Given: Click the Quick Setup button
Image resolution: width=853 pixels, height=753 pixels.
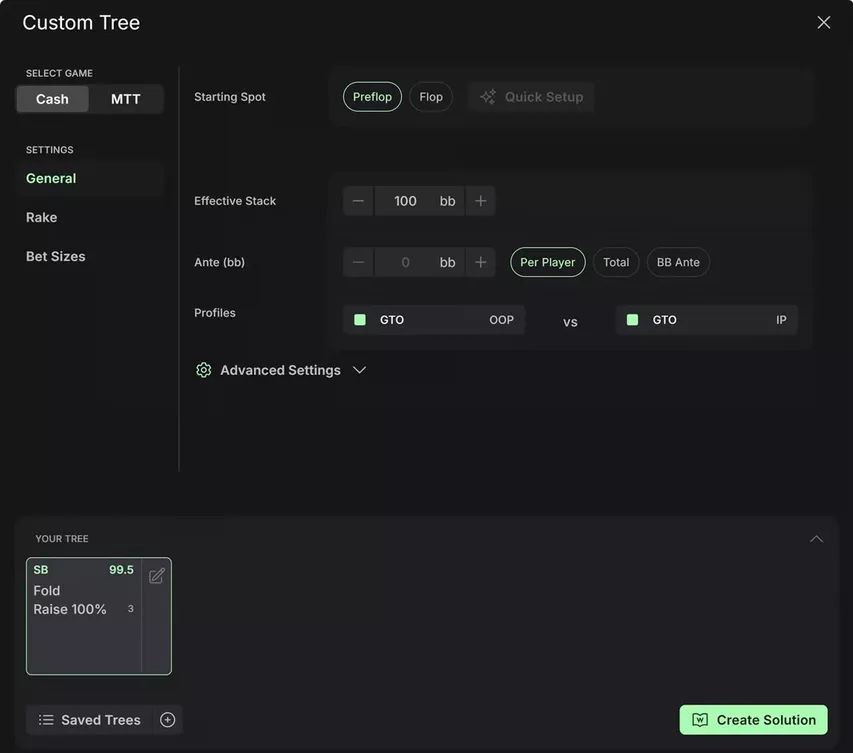Looking at the screenshot, I should click(531, 97).
